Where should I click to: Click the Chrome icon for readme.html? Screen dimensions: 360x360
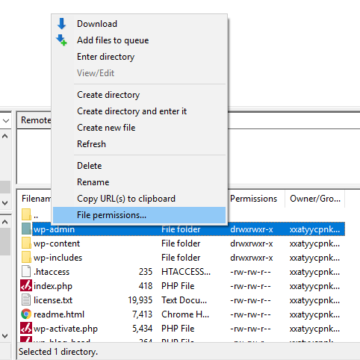click(x=26, y=314)
